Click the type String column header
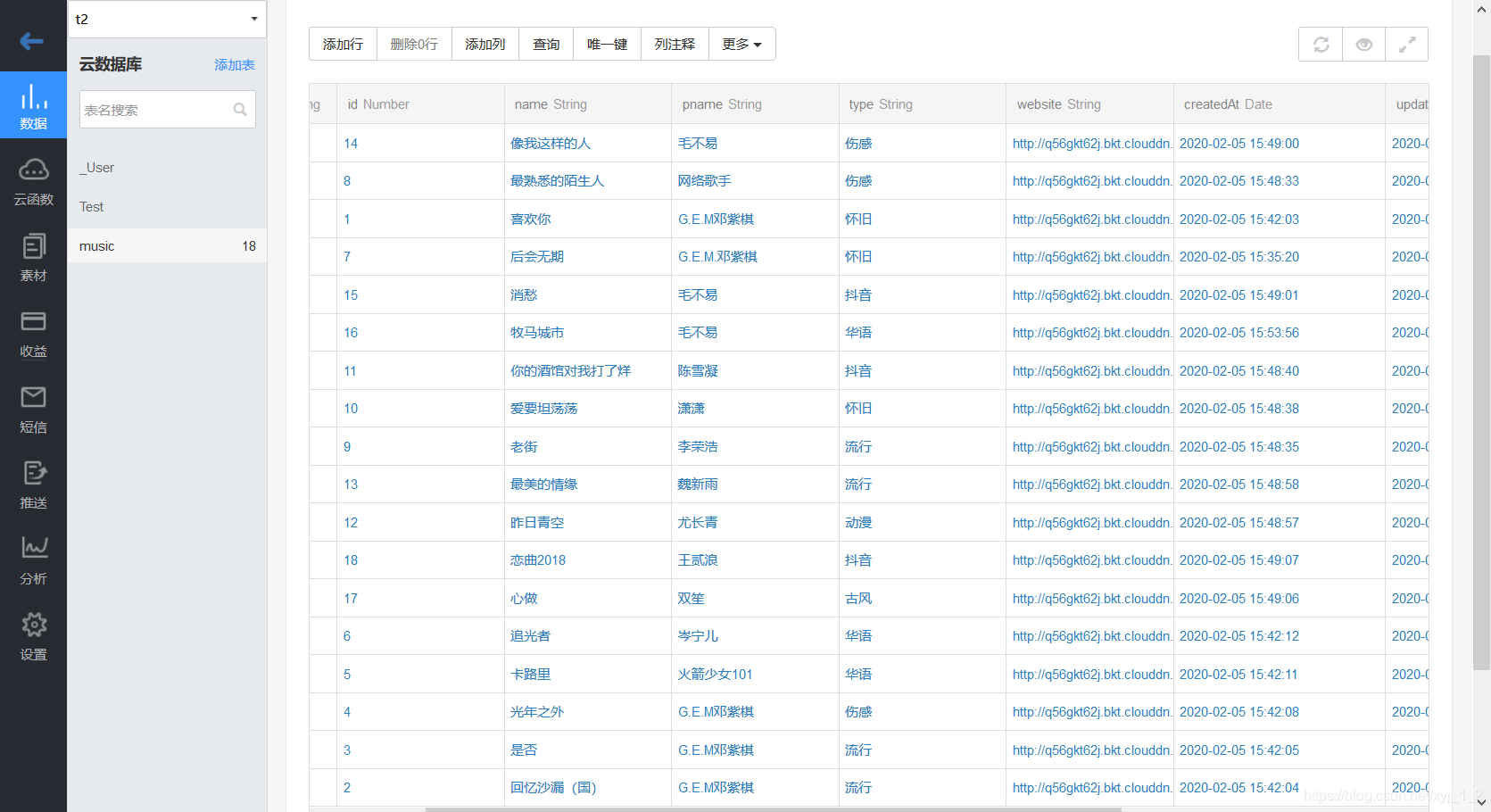This screenshot has height=812, width=1491. tap(922, 104)
